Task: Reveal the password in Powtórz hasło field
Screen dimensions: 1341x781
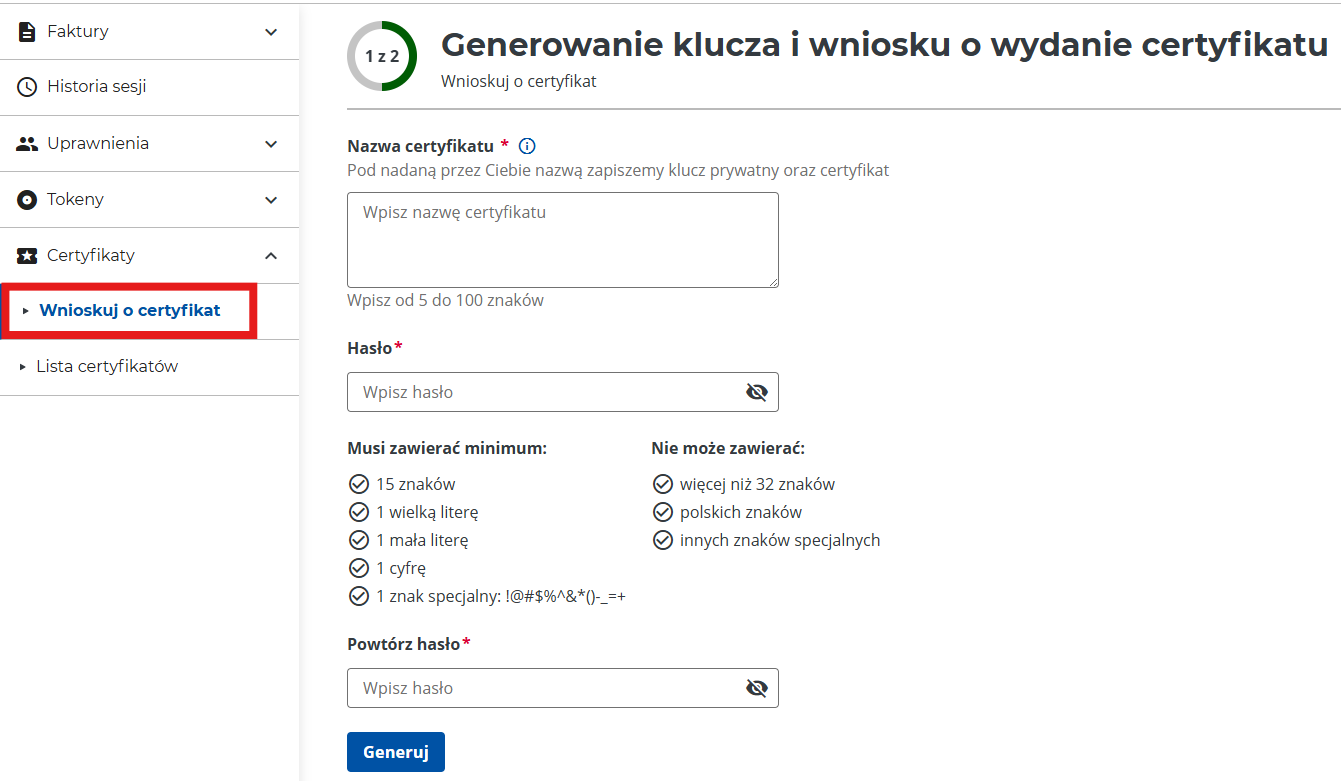Action: 757,688
